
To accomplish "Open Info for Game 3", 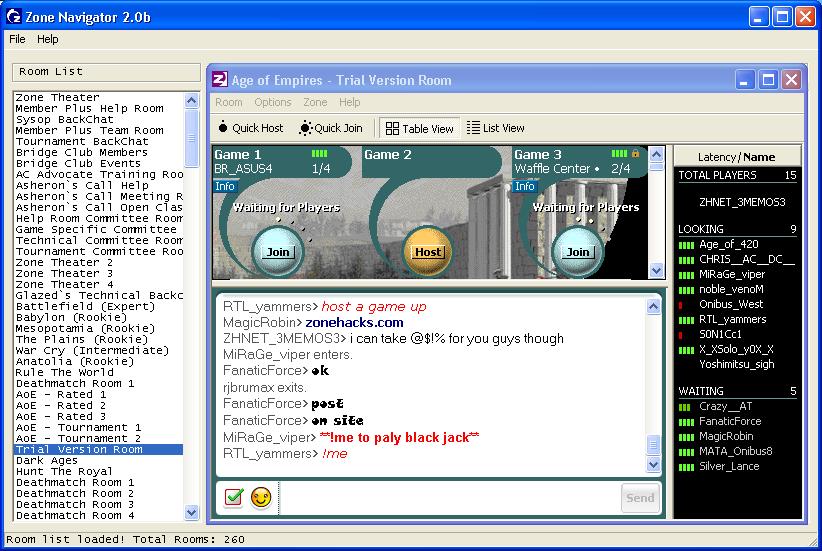I will (x=525, y=186).
